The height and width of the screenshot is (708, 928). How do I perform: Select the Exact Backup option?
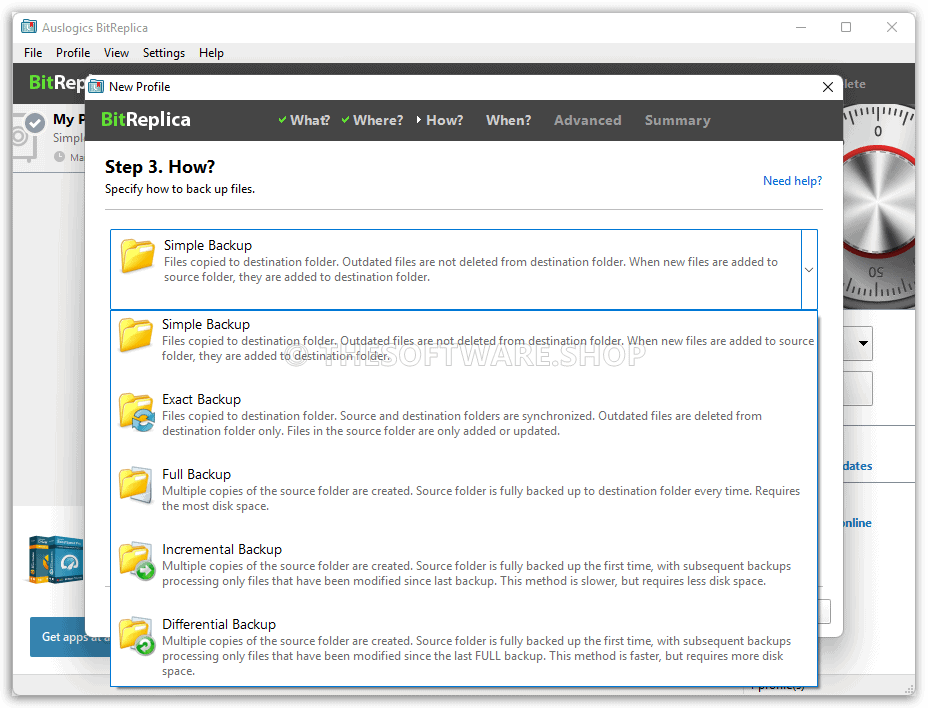(x=464, y=414)
